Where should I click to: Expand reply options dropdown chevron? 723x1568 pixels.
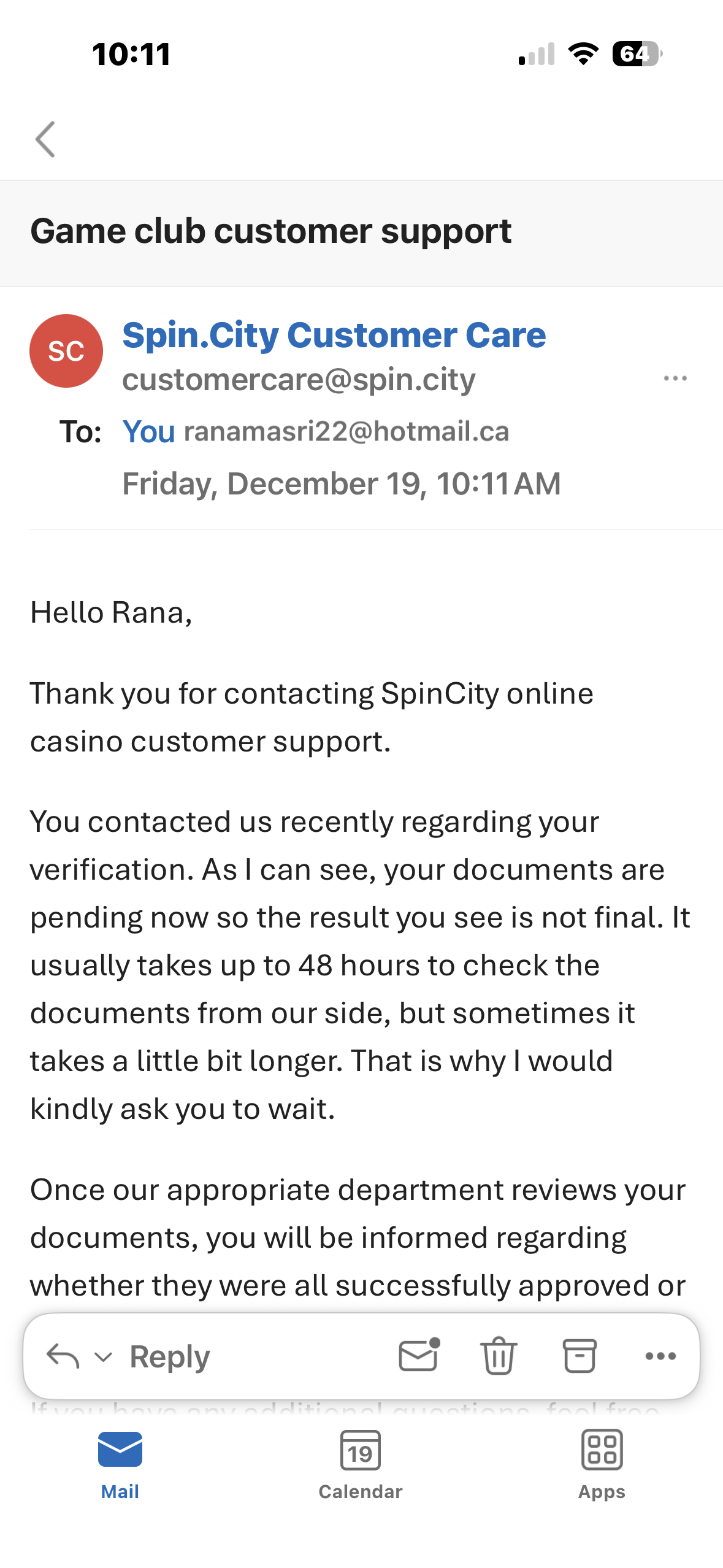(104, 1357)
